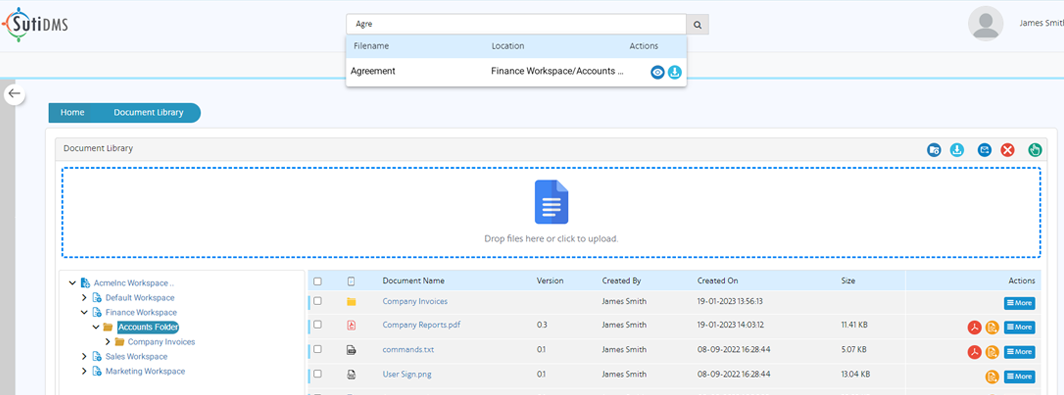
Task: Click the search magnifier button
Action: point(698,25)
